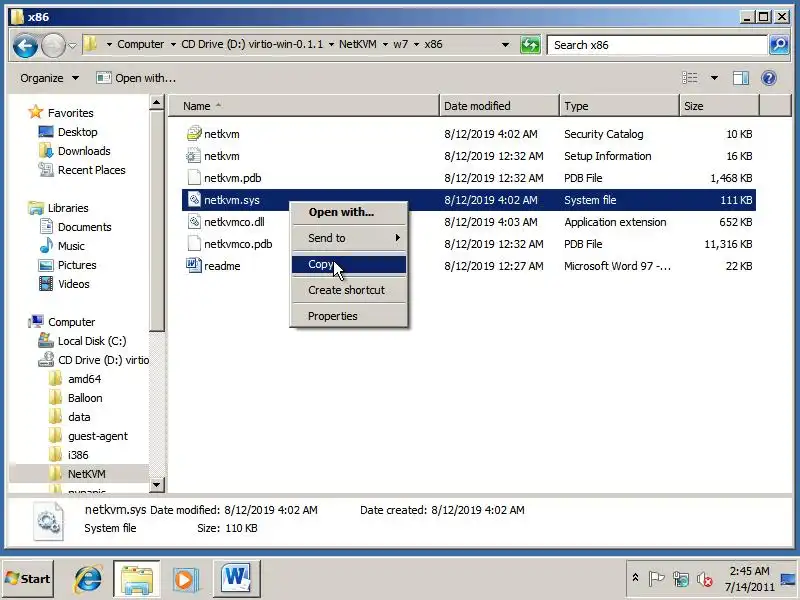The width and height of the screenshot is (800, 600).
Task: Open Windows Media Player from the taskbar
Action: 185,579
